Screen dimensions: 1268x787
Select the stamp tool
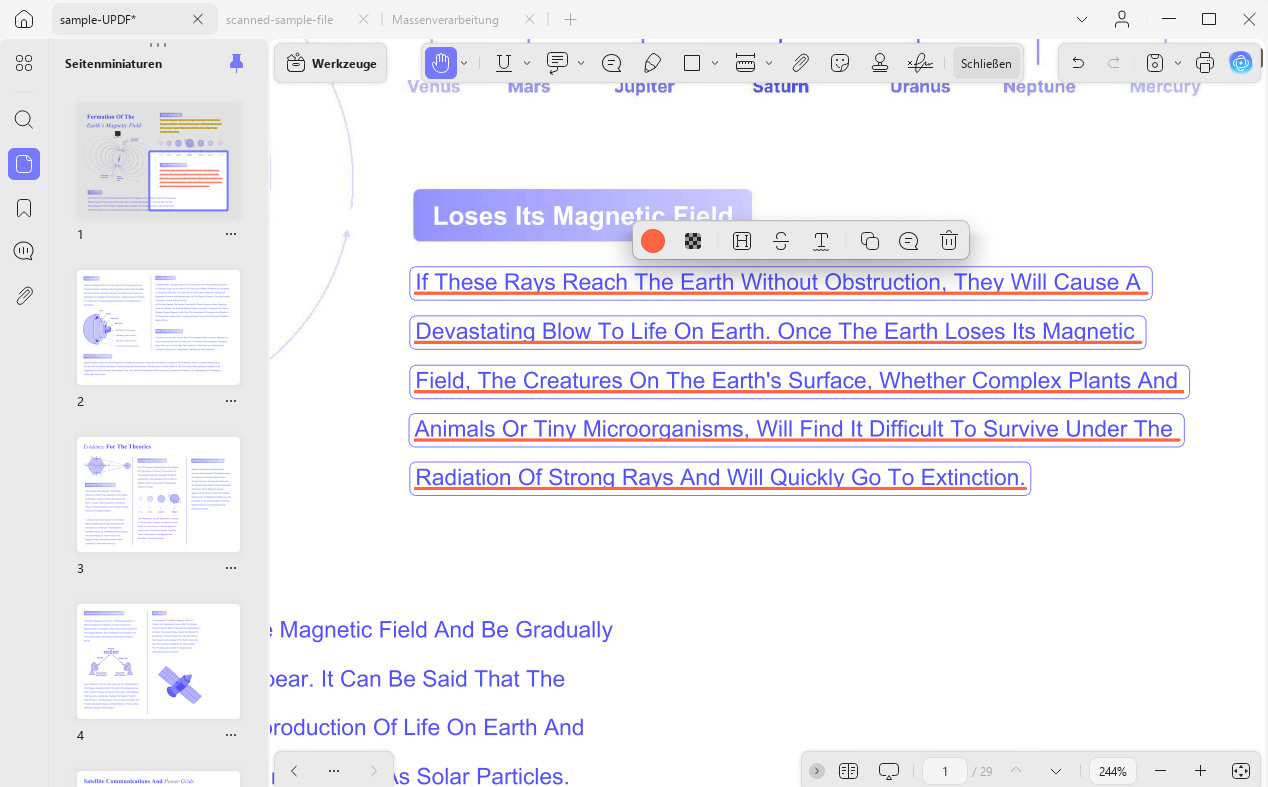880,63
